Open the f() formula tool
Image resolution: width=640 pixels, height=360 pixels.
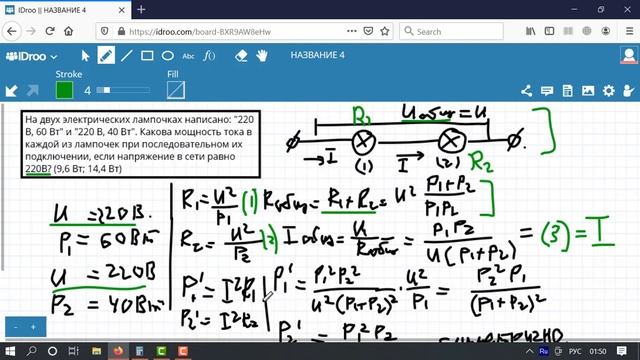(209, 56)
